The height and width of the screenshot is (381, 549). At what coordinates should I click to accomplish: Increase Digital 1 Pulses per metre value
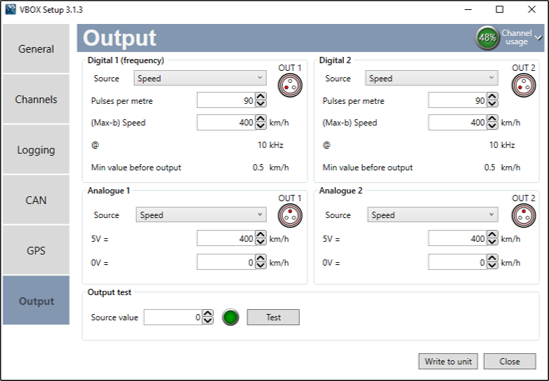260,97
